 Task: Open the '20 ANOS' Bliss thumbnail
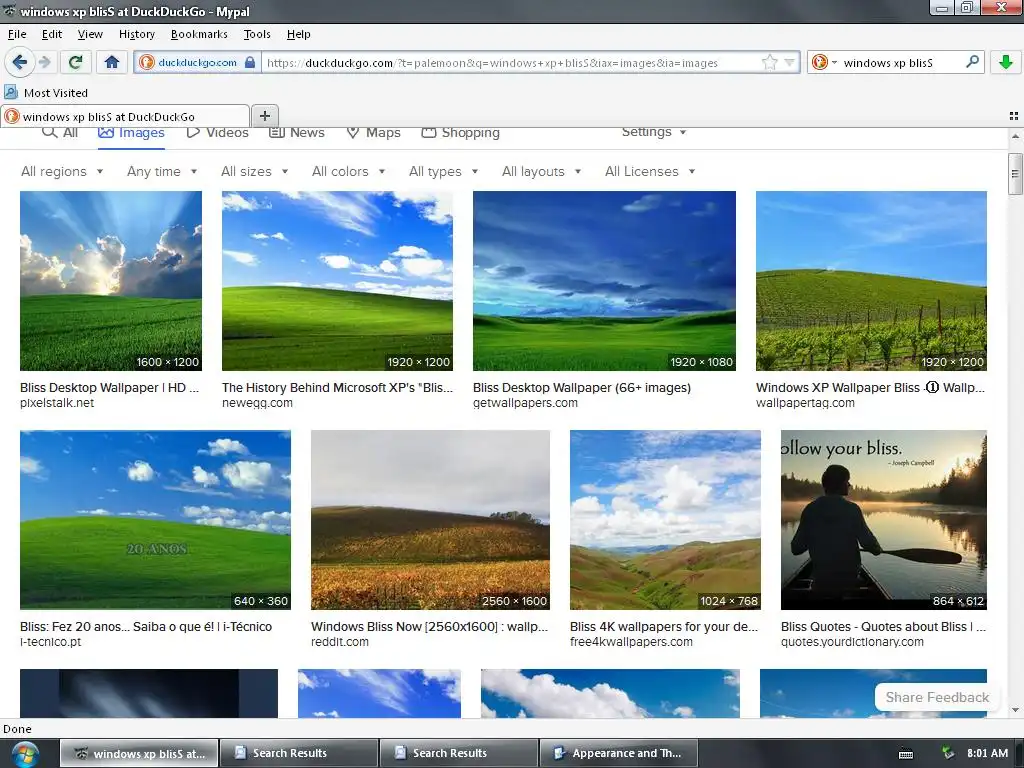tap(155, 520)
